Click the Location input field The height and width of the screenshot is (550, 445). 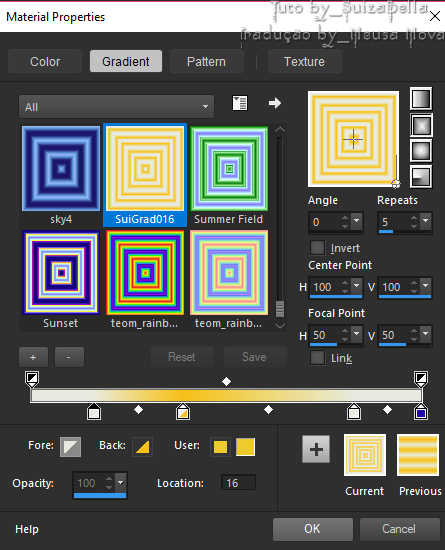[238, 483]
